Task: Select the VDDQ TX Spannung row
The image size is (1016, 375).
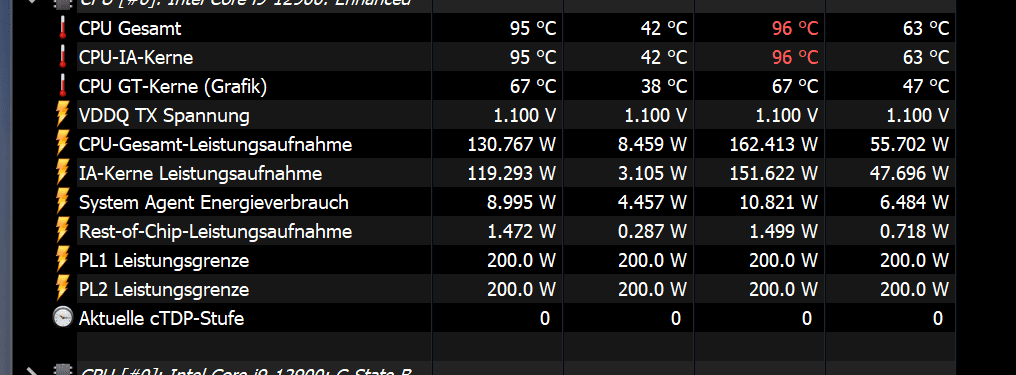Action: 516,115
